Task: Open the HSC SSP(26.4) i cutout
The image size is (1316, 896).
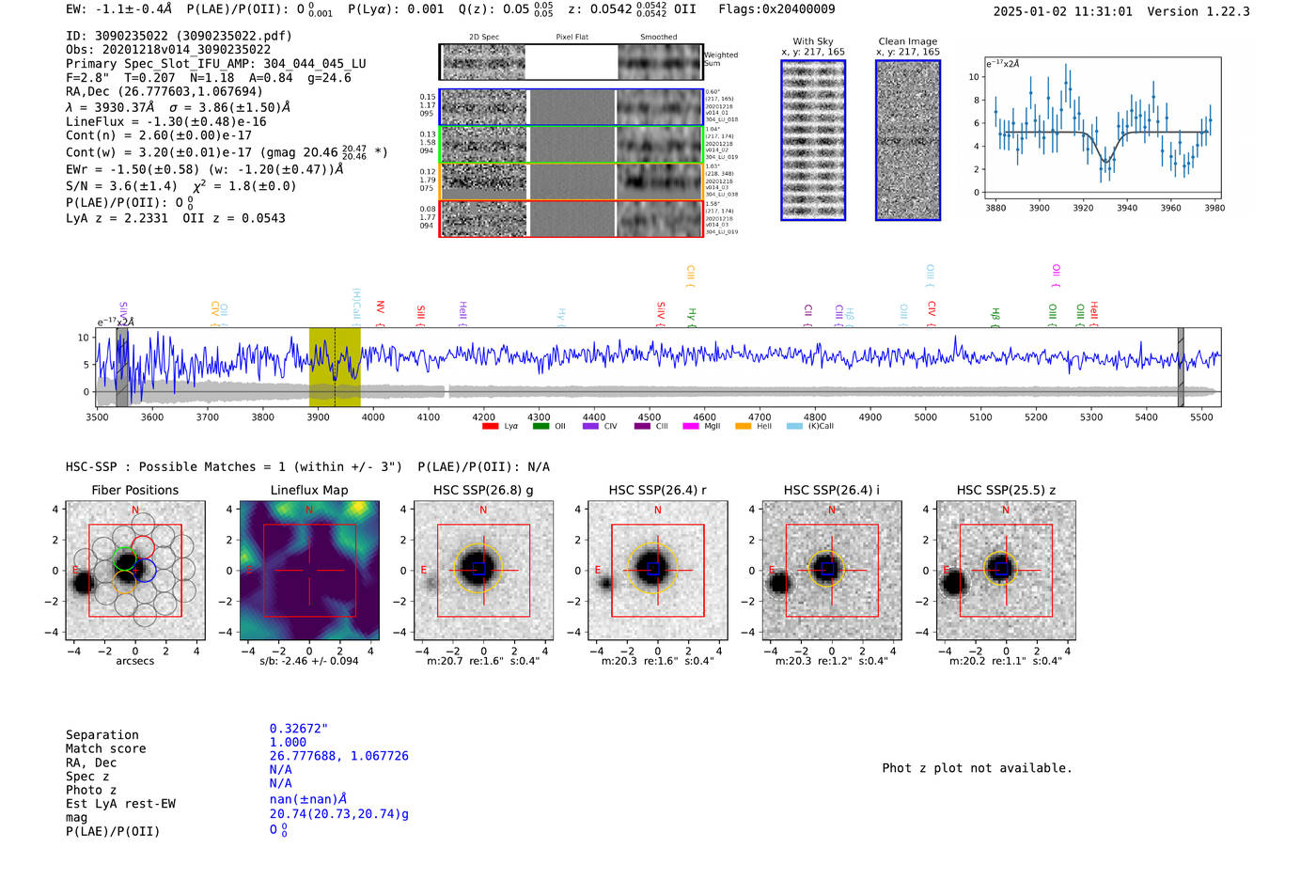Action: point(832,571)
